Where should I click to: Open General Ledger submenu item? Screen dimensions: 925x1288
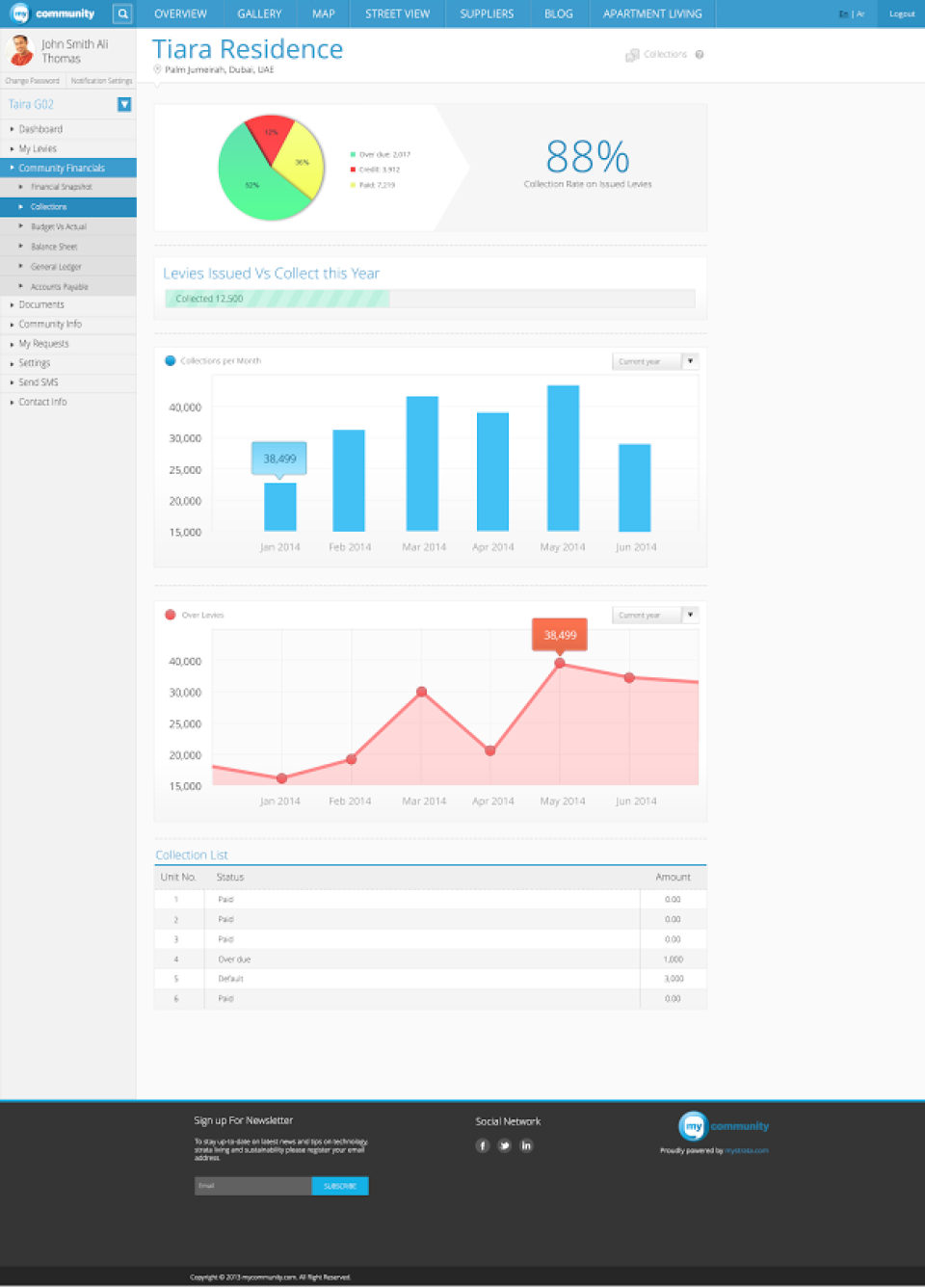pyautogui.click(x=67, y=267)
